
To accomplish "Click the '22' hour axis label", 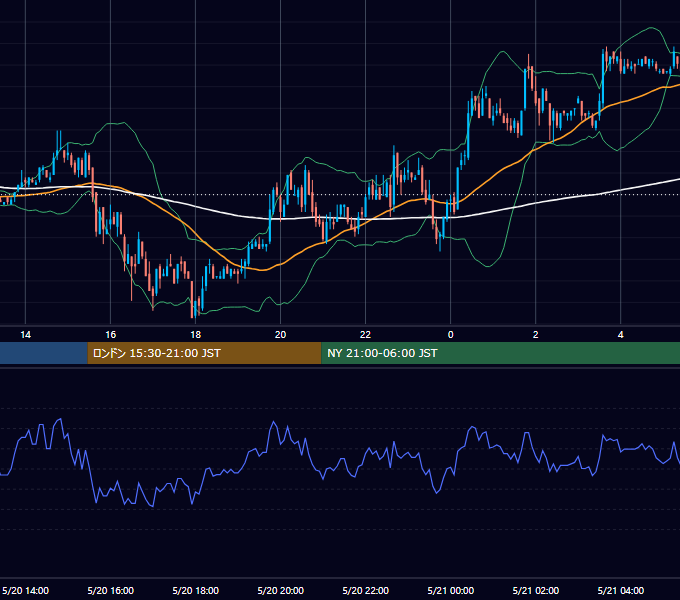I will point(366,335).
